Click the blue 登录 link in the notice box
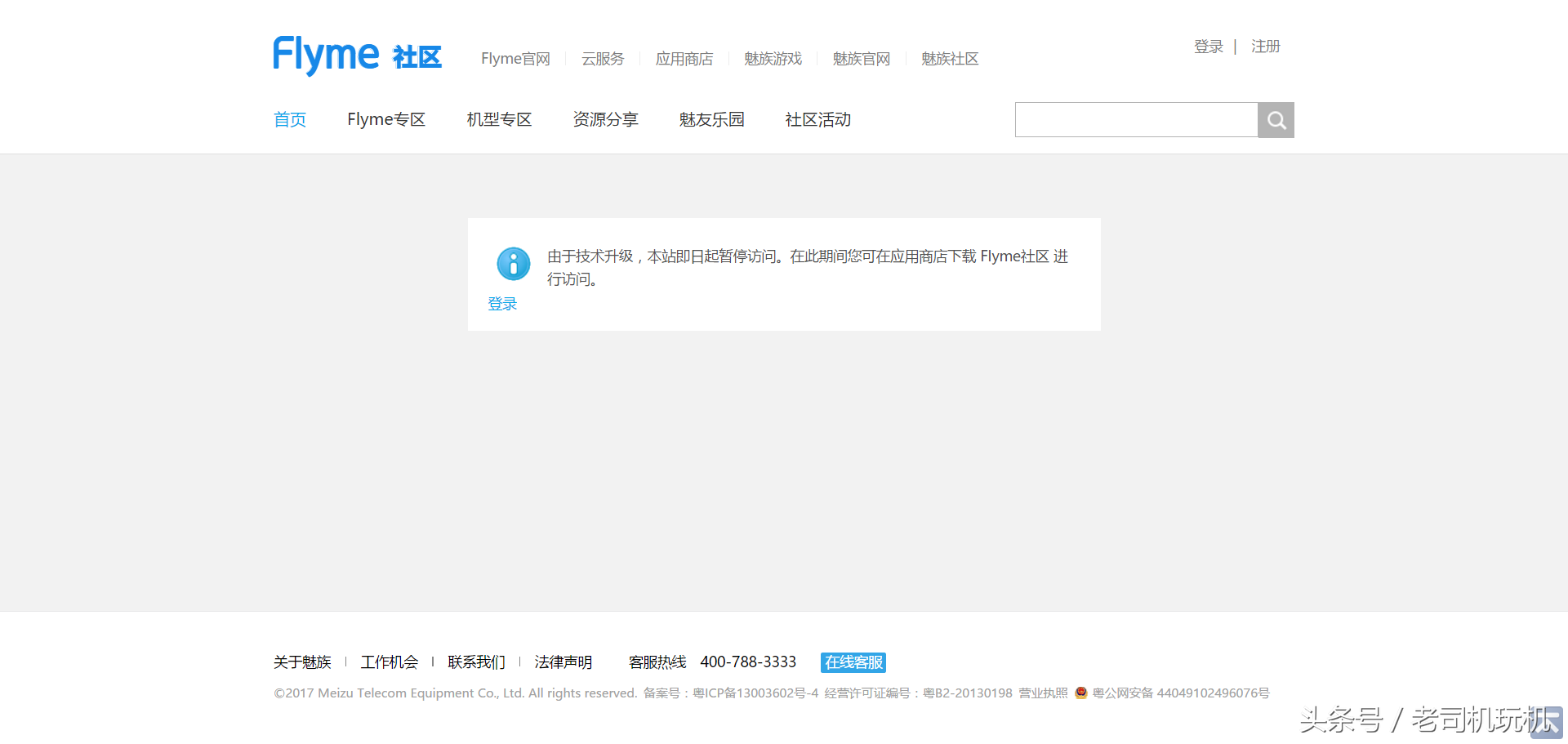 point(502,304)
